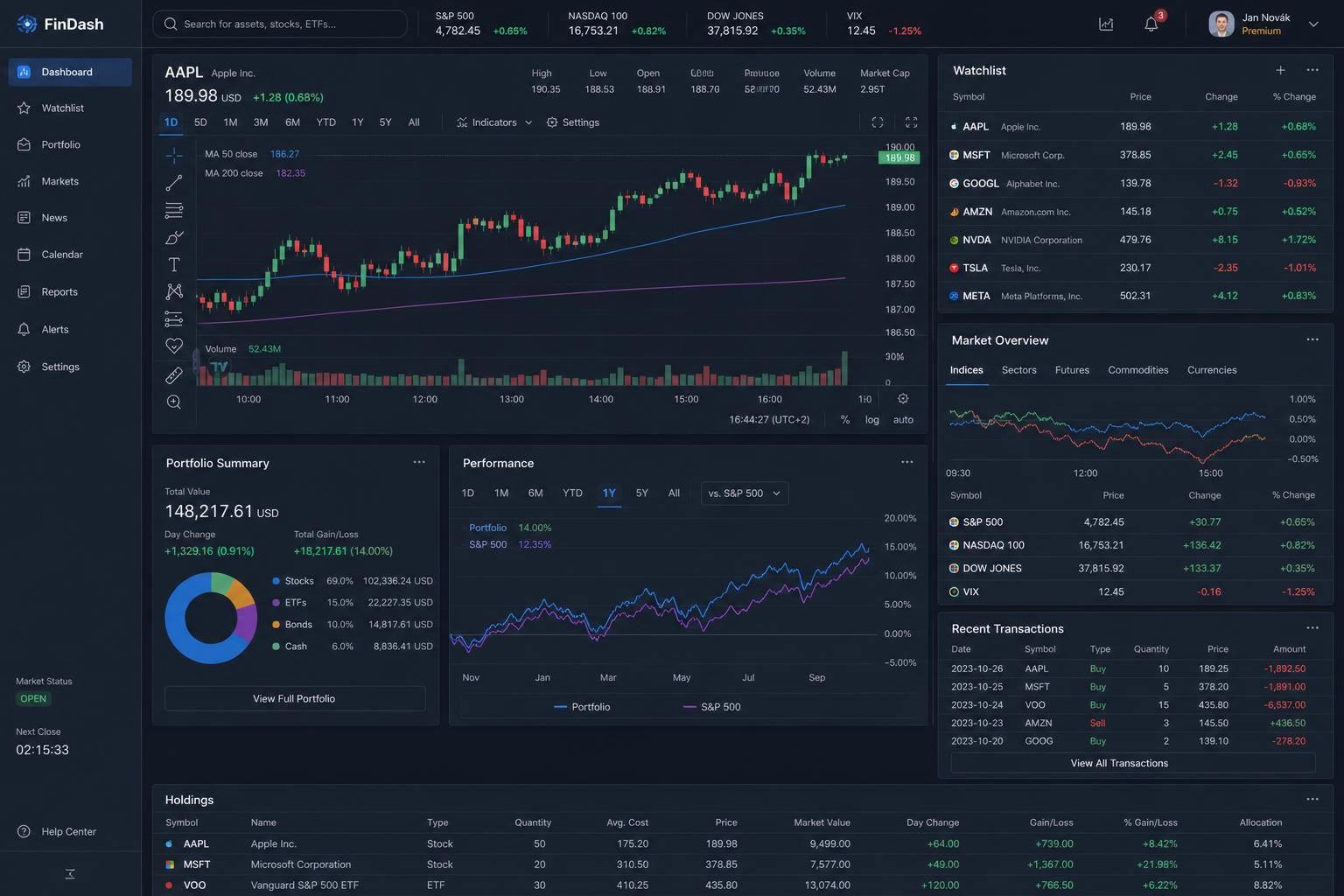The width and height of the screenshot is (1344, 896).
Task: Select the crosshair cursor tool on the chart
Action: (x=174, y=156)
